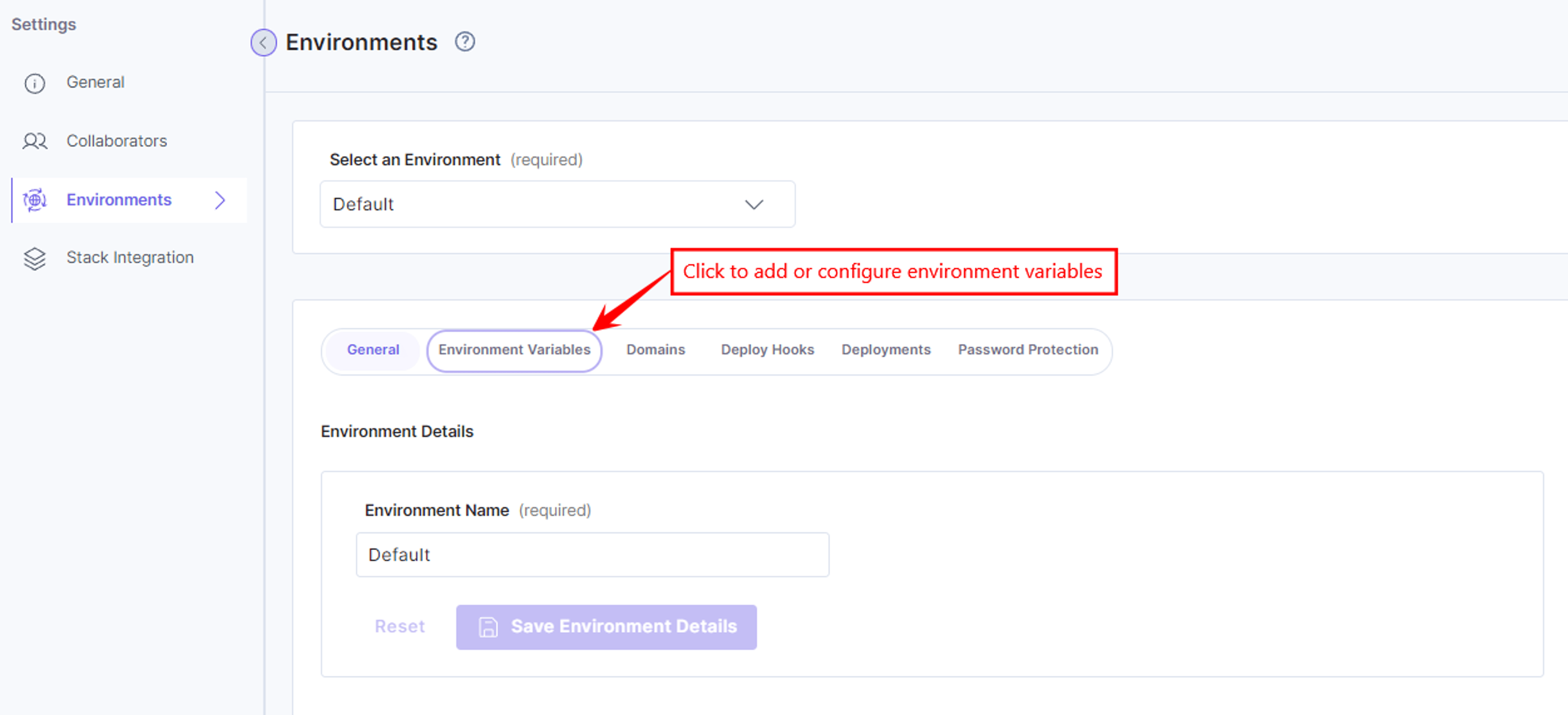Viewport: 1568px width, 715px height.
Task: Open General settings in sidebar
Action: coord(96,82)
